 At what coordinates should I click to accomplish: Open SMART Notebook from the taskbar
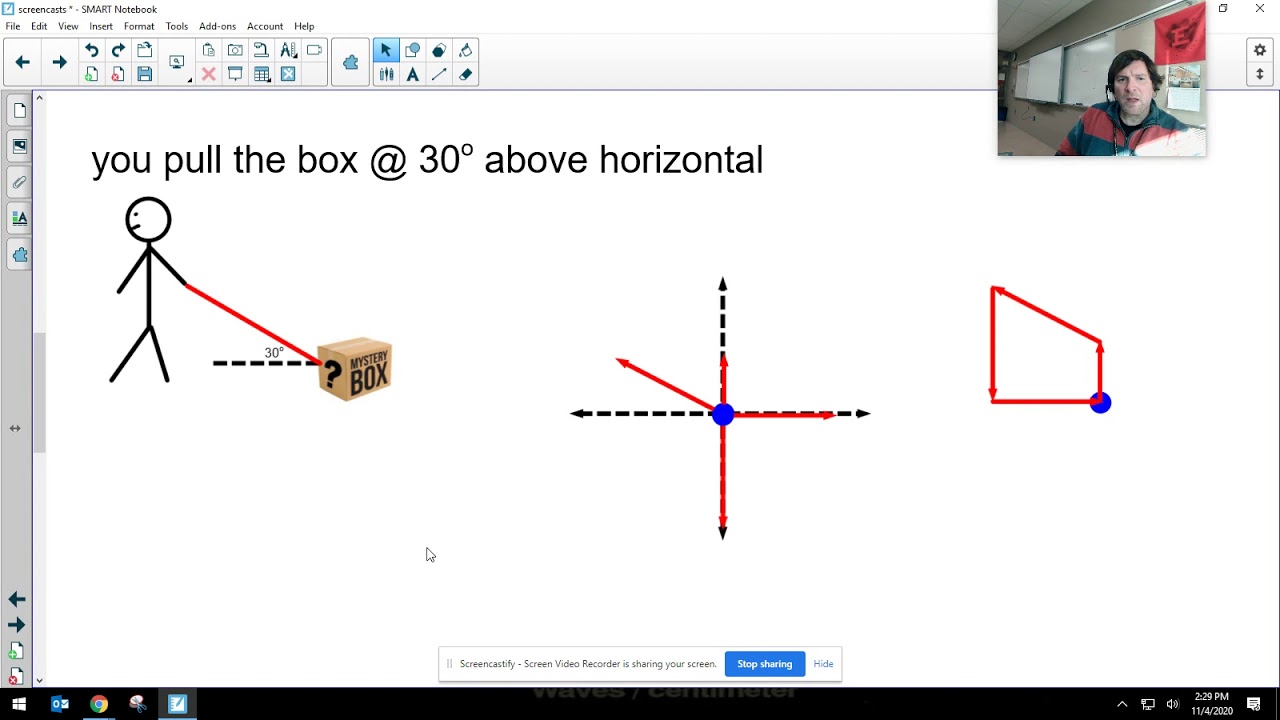click(x=177, y=704)
